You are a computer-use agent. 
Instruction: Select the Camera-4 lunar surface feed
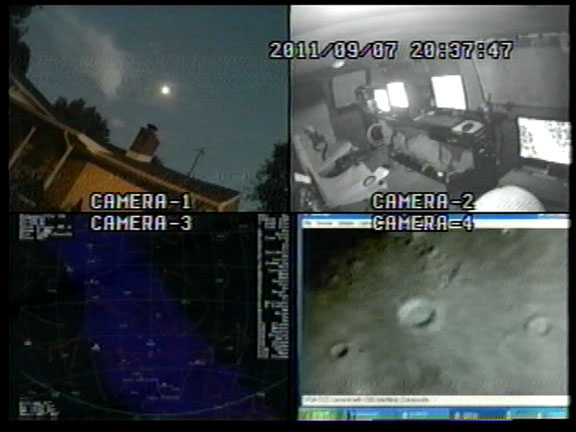(x=433, y=317)
